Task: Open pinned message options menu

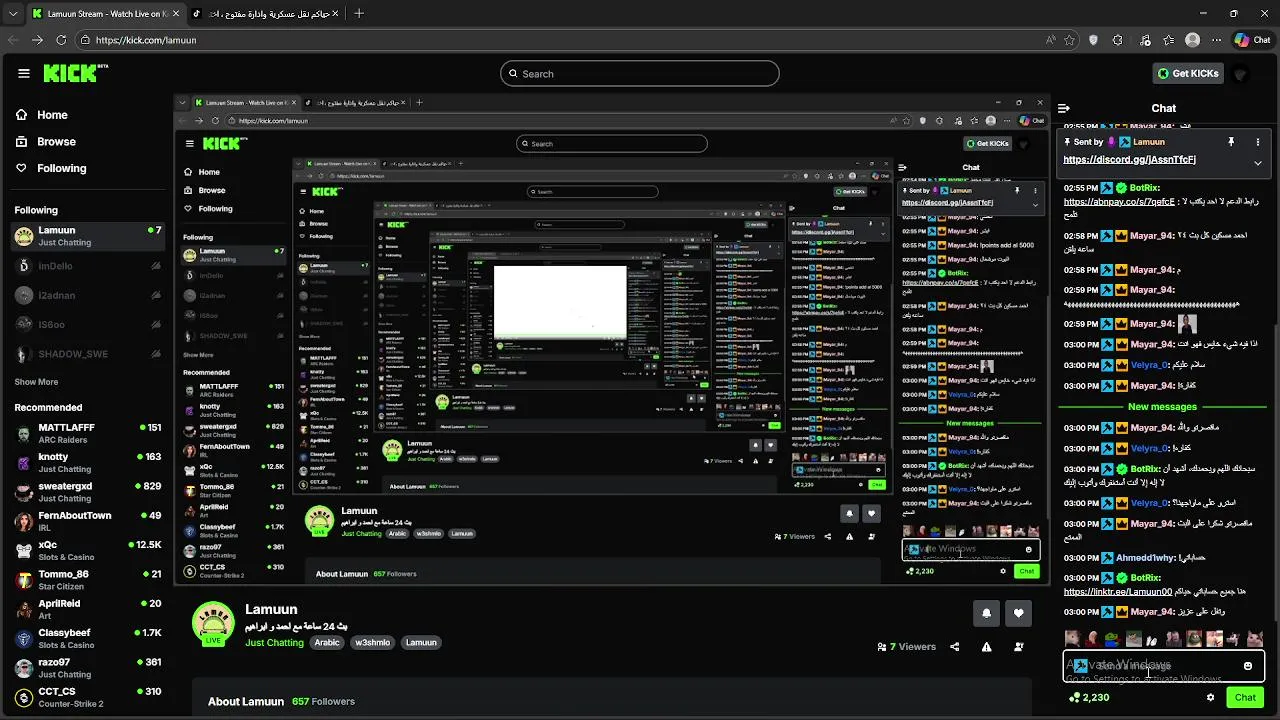Action: pyautogui.click(x=1258, y=142)
